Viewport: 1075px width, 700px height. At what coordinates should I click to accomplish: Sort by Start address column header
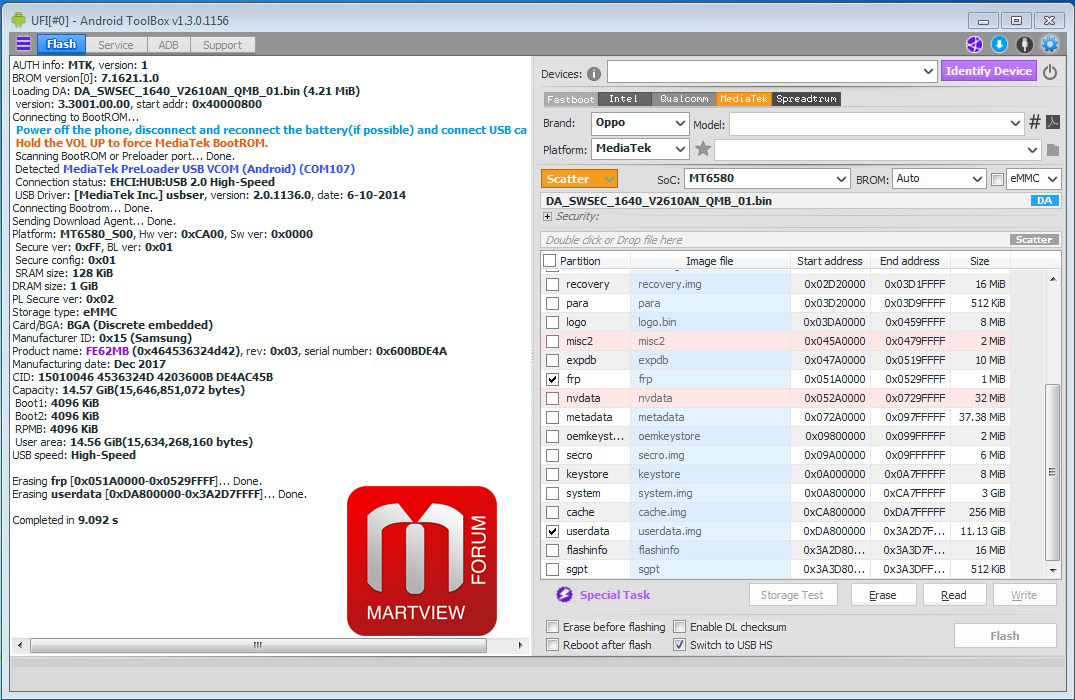tap(830, 261)
